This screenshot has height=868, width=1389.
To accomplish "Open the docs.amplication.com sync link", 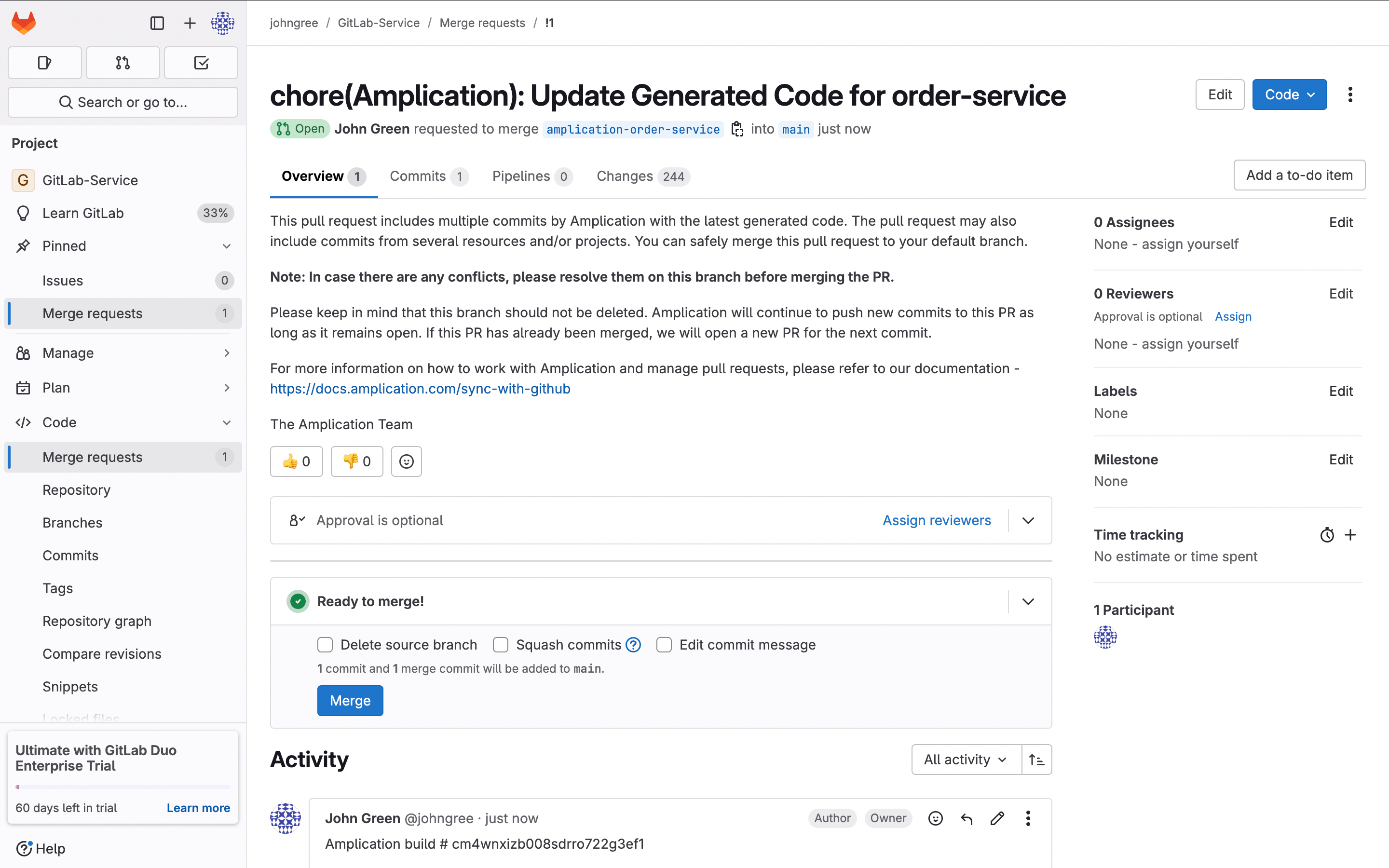I will pyautogui.click(x=420, y=389).
